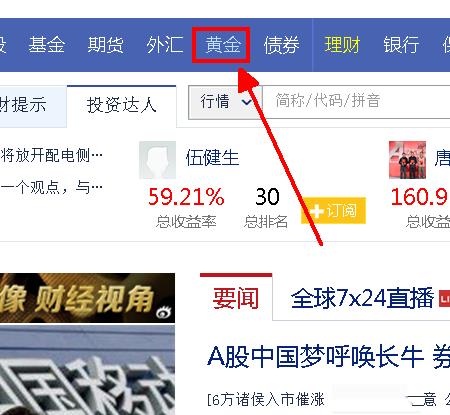Open the 财经视角 banner image
Screen dimensions: 450x415
(x=87, y=298)
